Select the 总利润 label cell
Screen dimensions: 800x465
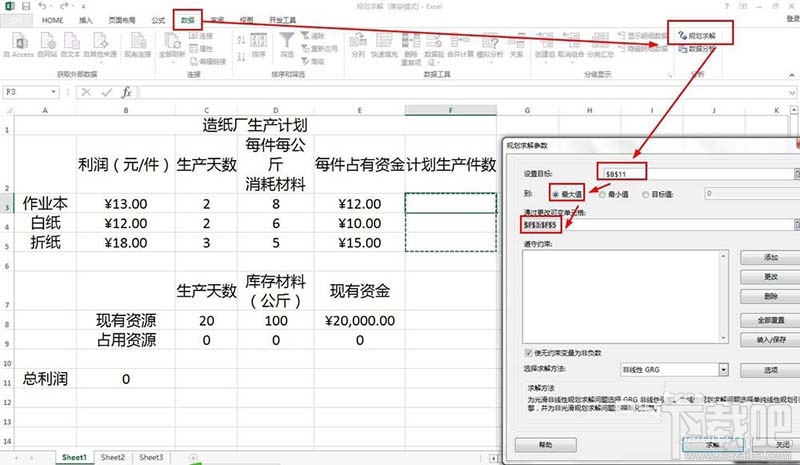[45, 379]
